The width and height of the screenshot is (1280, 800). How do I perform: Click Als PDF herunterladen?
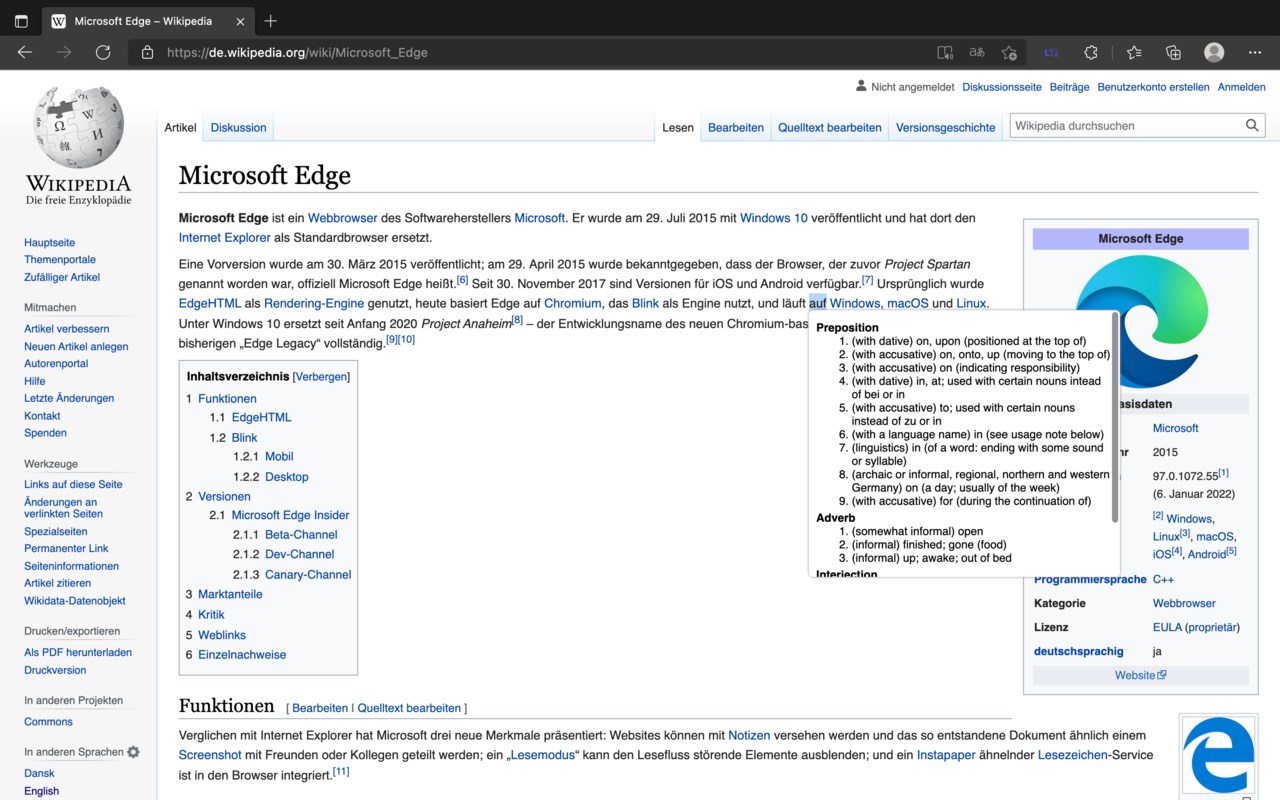point(78,652)
